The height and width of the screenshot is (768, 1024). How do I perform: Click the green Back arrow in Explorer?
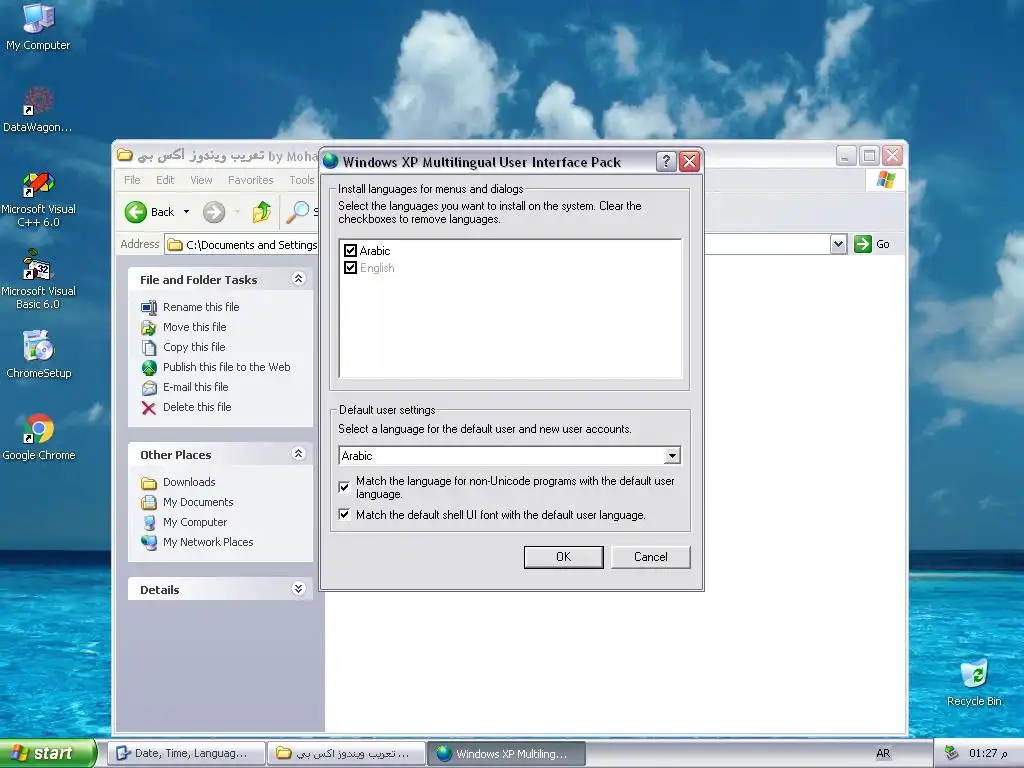(x=136, y=212)
